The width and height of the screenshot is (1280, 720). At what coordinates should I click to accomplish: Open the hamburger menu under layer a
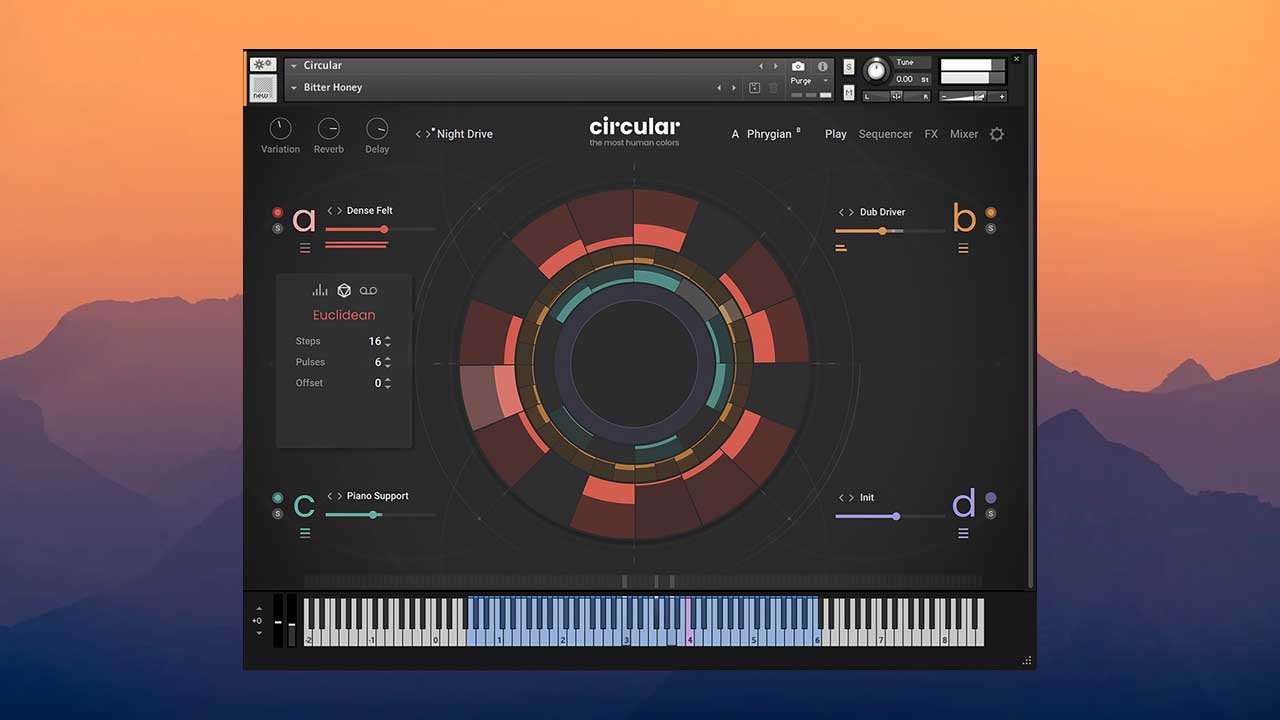click(x=305, y=248)
